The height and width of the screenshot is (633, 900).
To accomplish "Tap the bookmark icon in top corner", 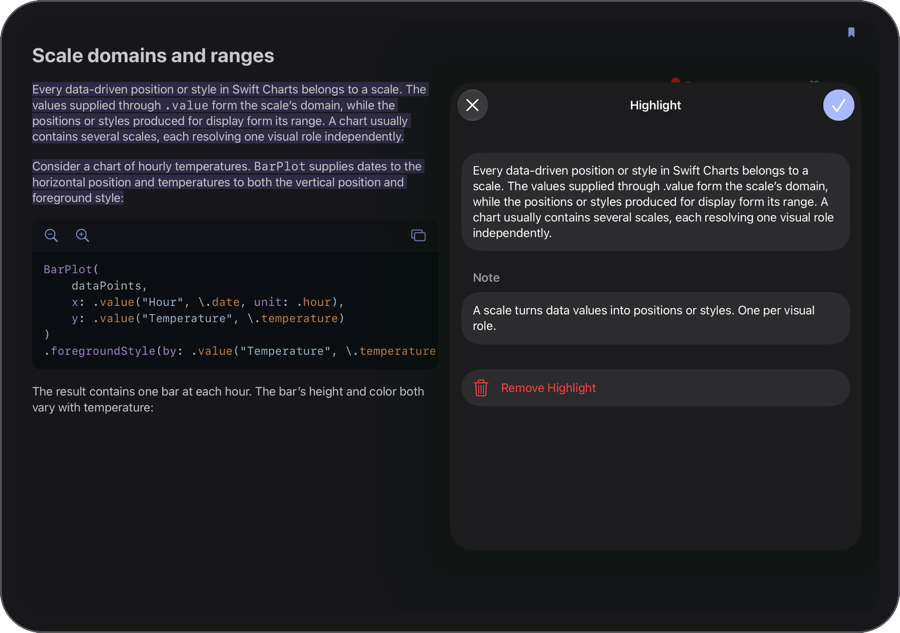I will [851, 32].
